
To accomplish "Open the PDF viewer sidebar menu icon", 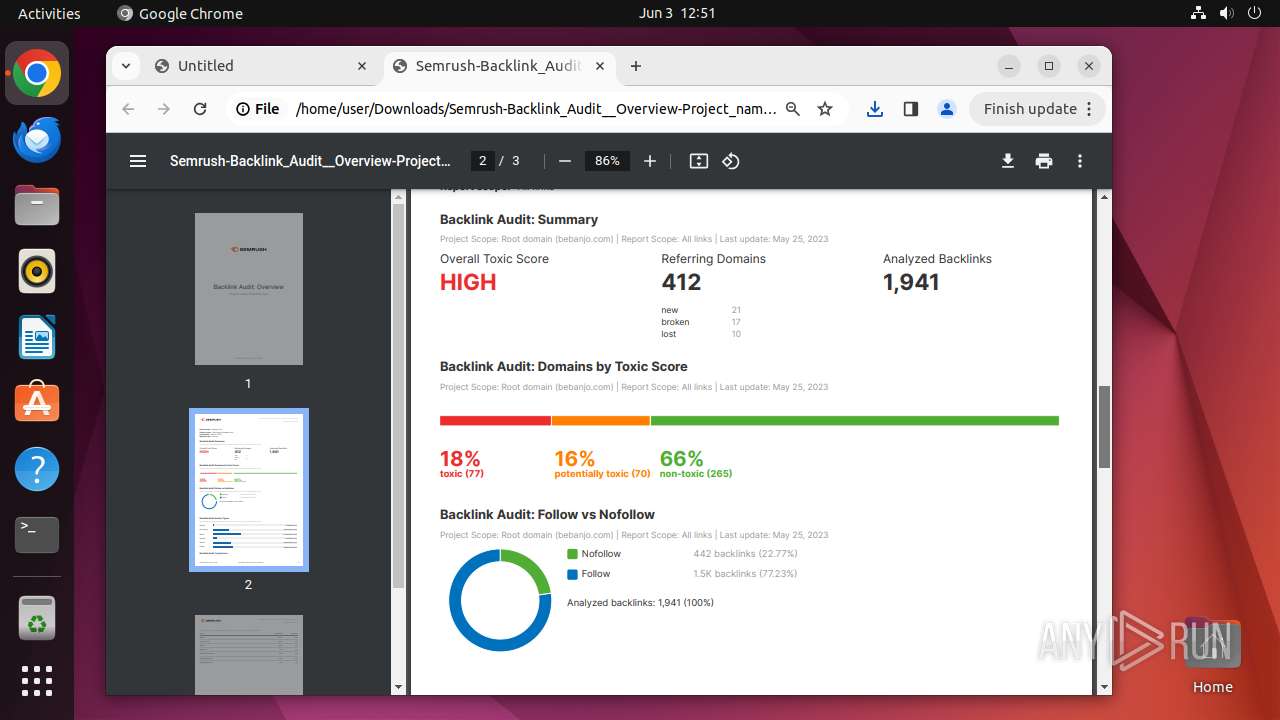I will [x=138, y=161].
